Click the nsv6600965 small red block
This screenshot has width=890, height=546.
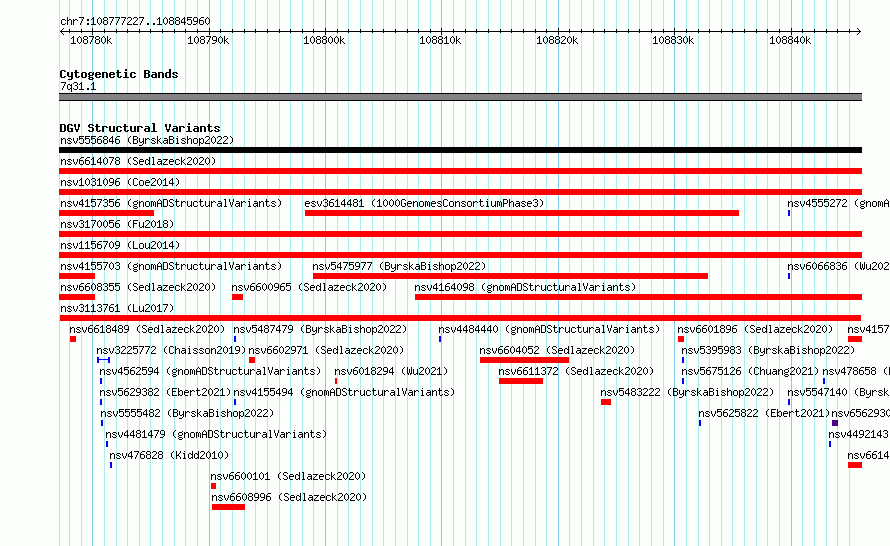pos(237,297)
